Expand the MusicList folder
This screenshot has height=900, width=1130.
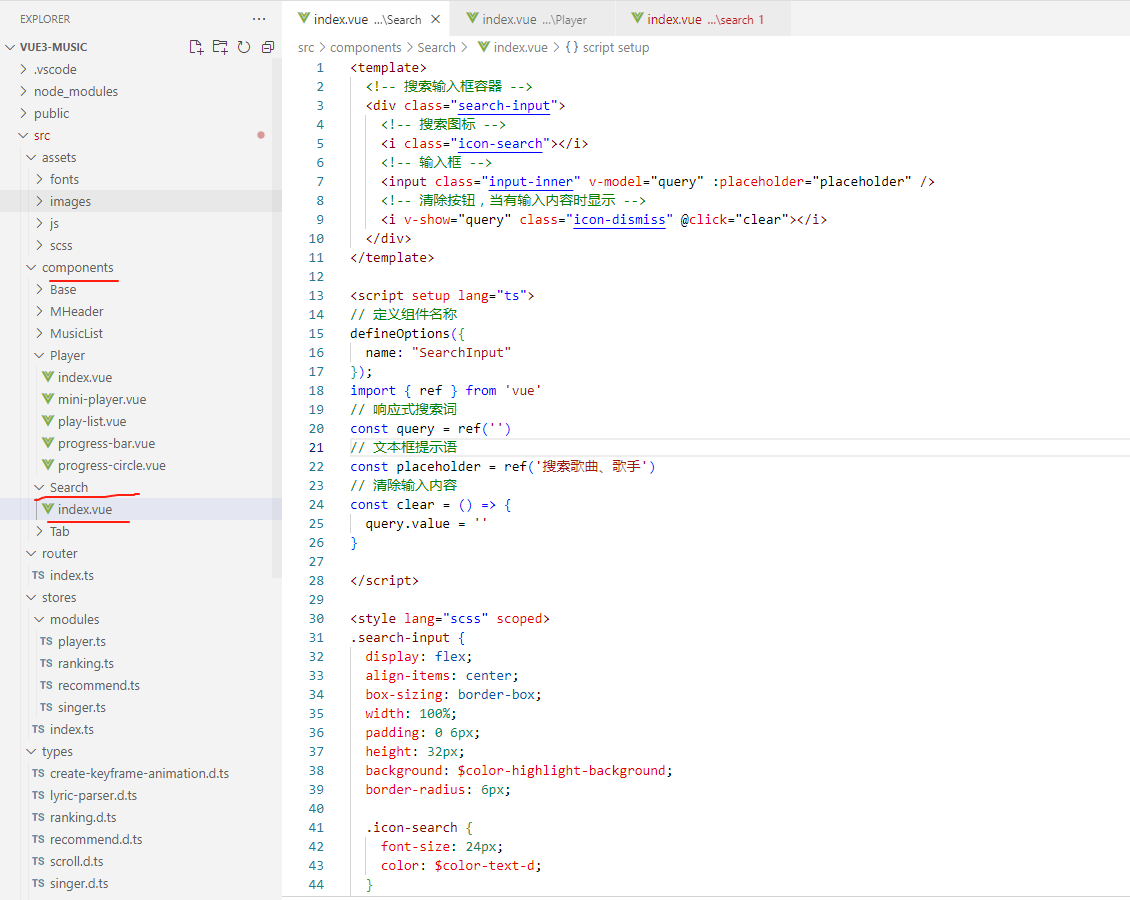(76, 333)
